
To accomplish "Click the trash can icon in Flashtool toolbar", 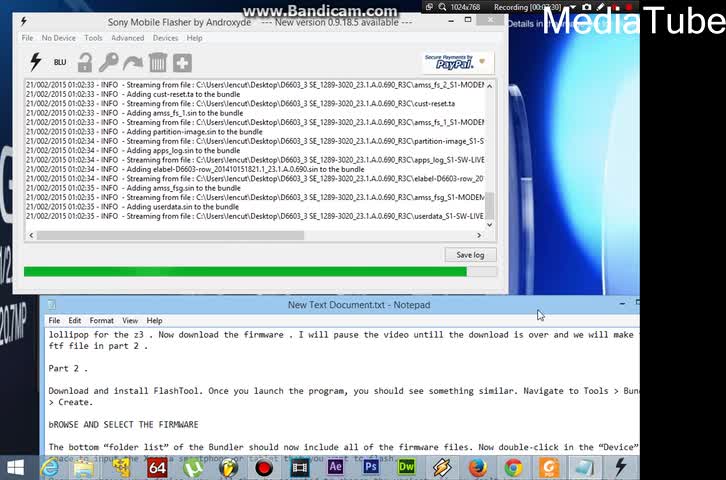I will click(158, 62).
